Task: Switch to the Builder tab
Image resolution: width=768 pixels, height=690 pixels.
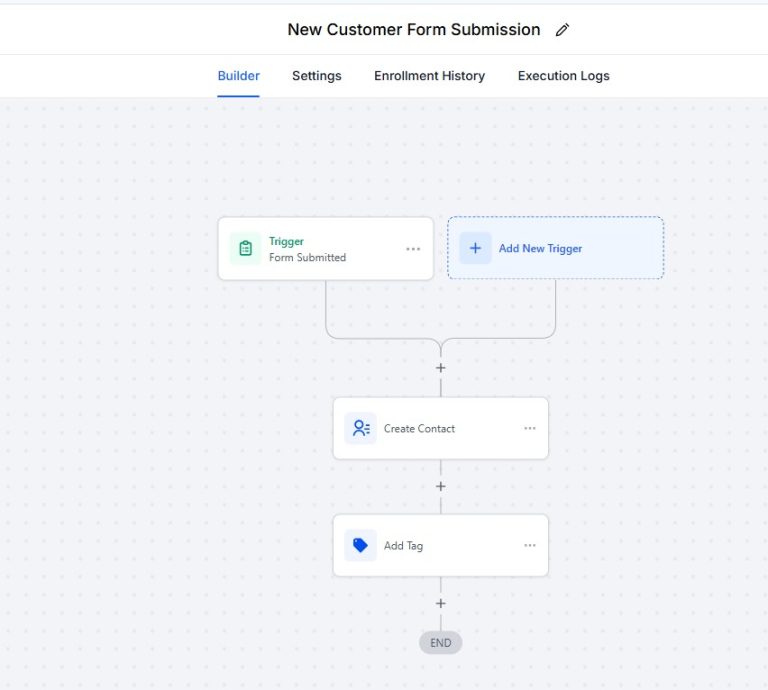Action: coord(238,76)
